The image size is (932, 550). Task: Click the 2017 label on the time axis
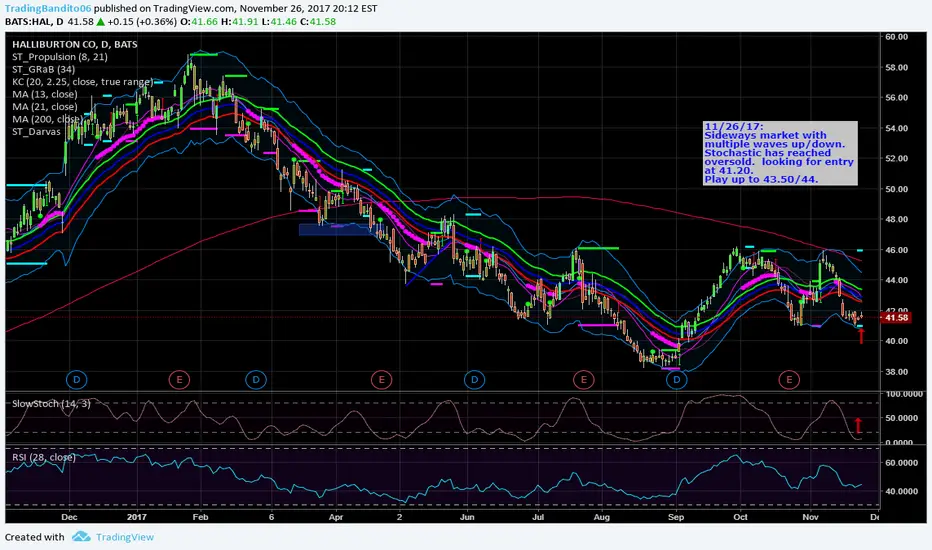137,517
